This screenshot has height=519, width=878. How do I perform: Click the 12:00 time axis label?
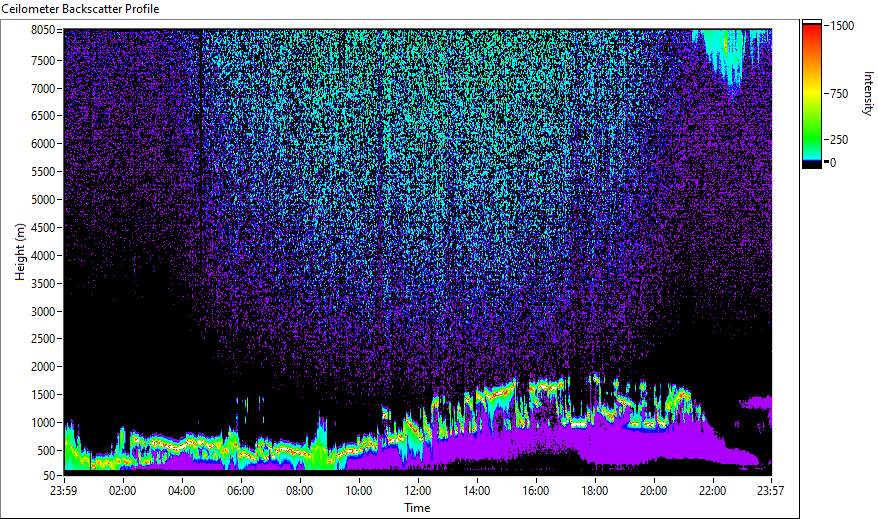[418, 491]
